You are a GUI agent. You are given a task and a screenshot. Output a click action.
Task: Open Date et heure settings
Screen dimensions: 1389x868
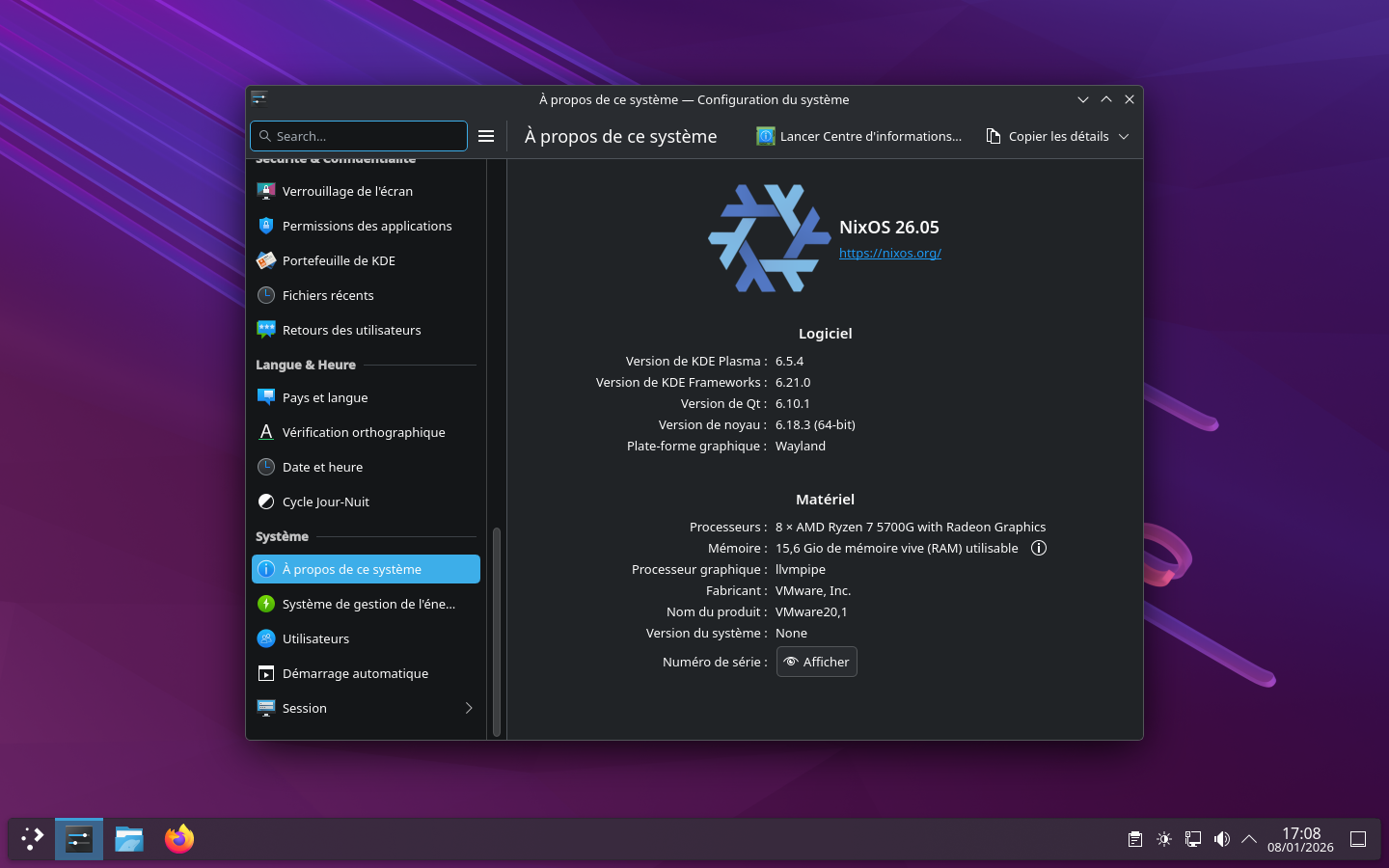[322, 467]
